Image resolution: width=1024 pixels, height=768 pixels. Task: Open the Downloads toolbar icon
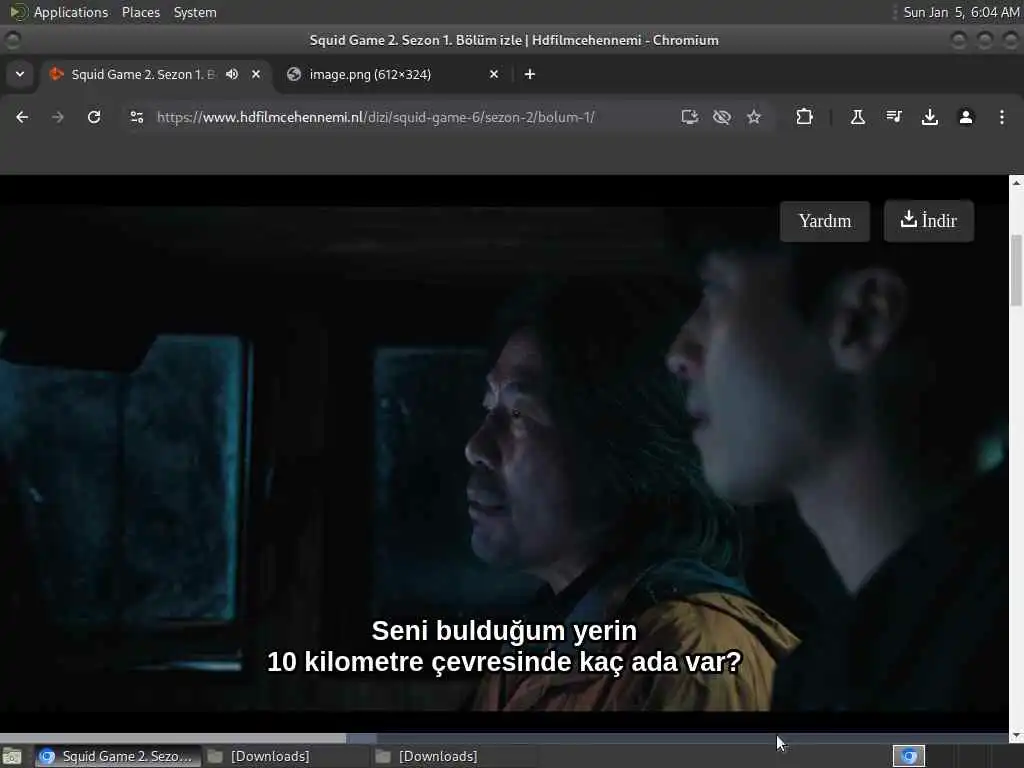pyautogui.click(x=929, y=117)
